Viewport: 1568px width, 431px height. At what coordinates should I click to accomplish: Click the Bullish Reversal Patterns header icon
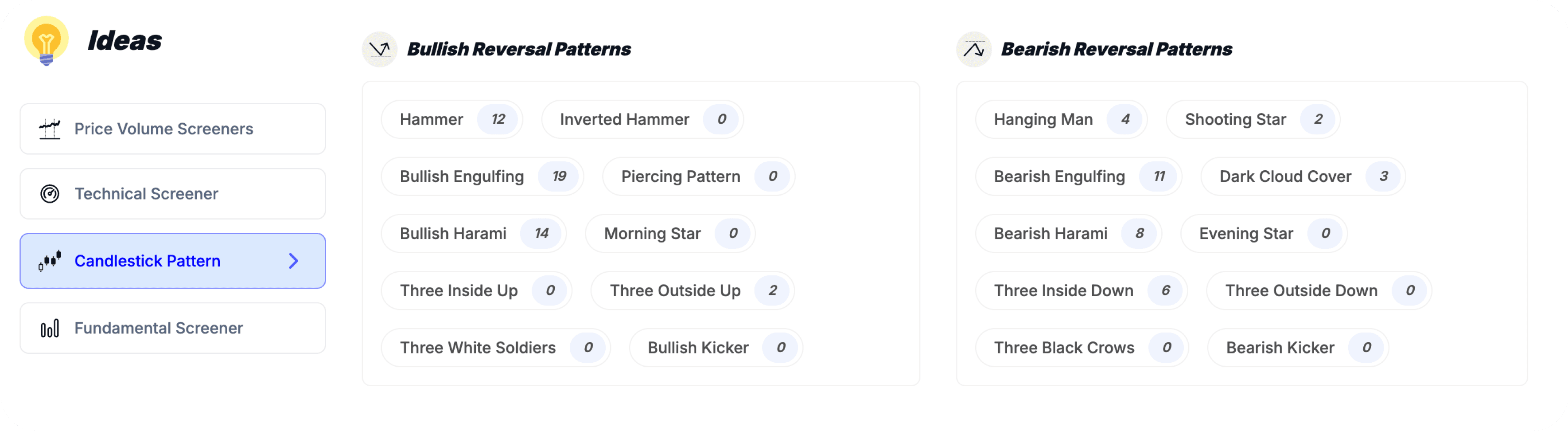click(x=380, y=49)
